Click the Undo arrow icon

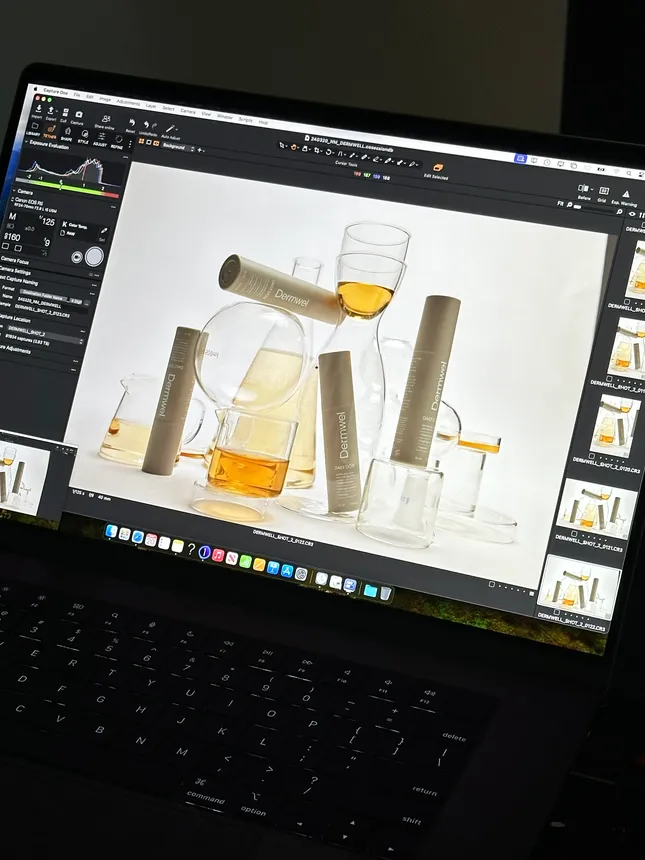pos(146,125)
